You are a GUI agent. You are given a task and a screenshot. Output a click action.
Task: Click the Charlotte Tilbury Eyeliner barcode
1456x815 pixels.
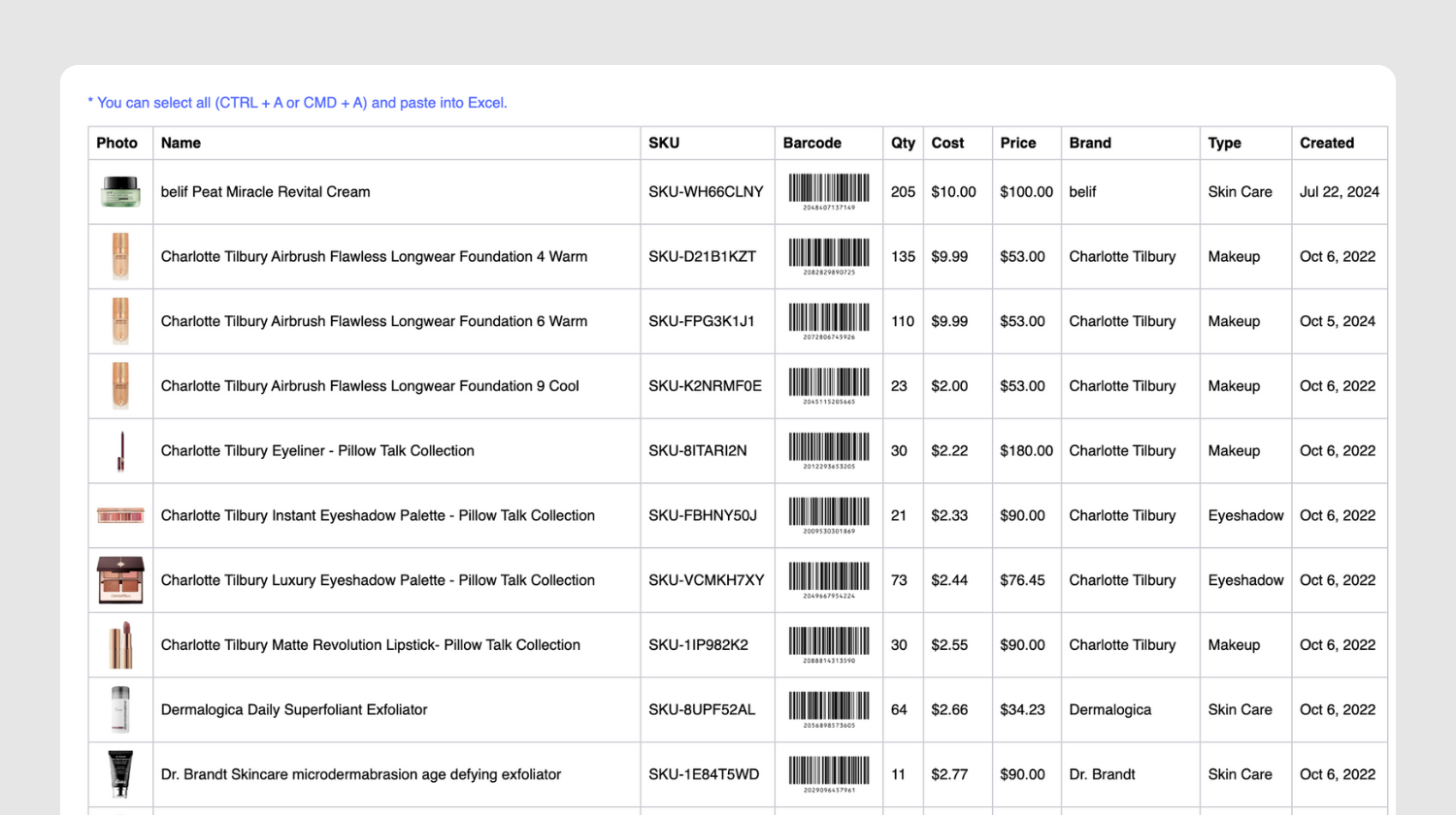click(x=829, y=451)
